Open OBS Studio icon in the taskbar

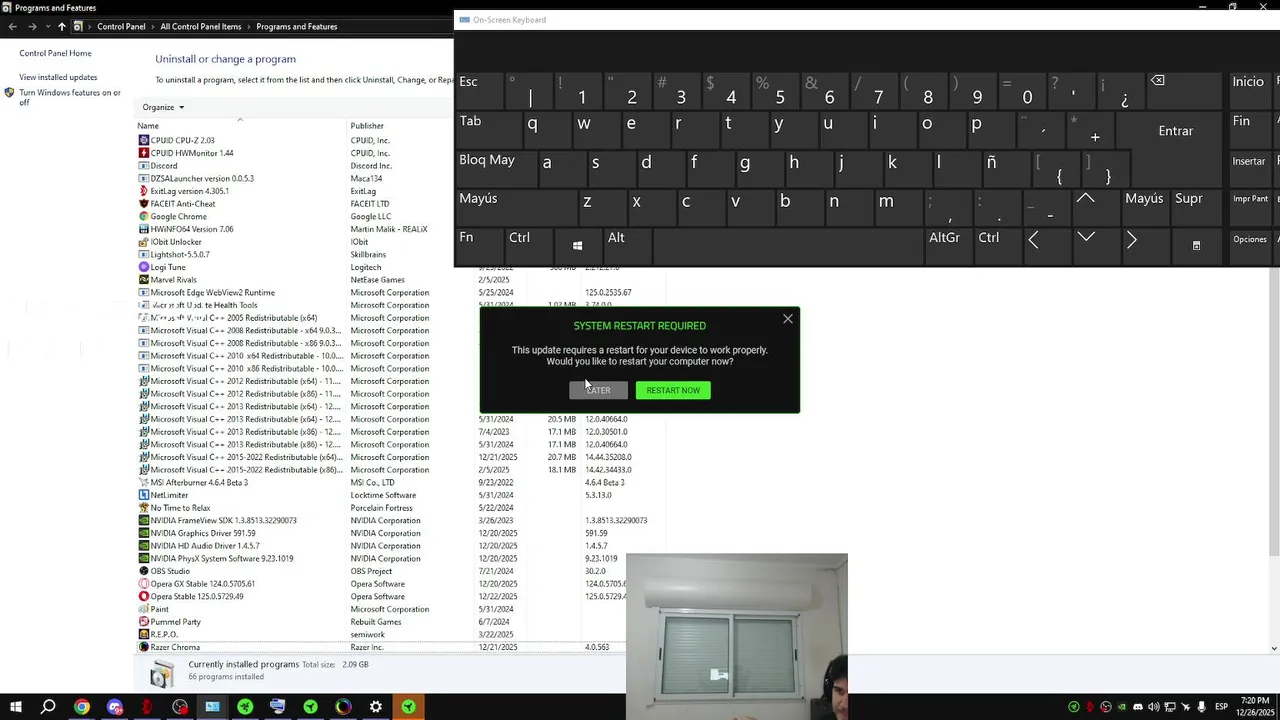(180, 707)
